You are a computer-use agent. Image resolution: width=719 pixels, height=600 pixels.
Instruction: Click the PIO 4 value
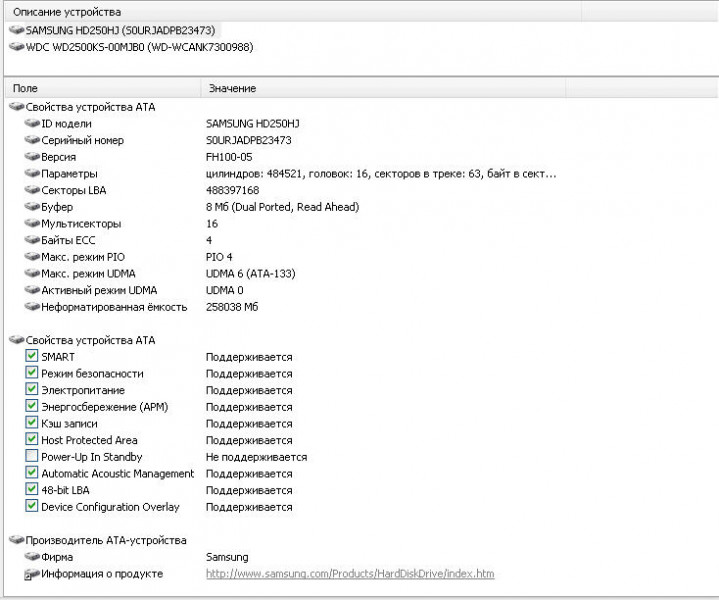(x=219, y=257)
